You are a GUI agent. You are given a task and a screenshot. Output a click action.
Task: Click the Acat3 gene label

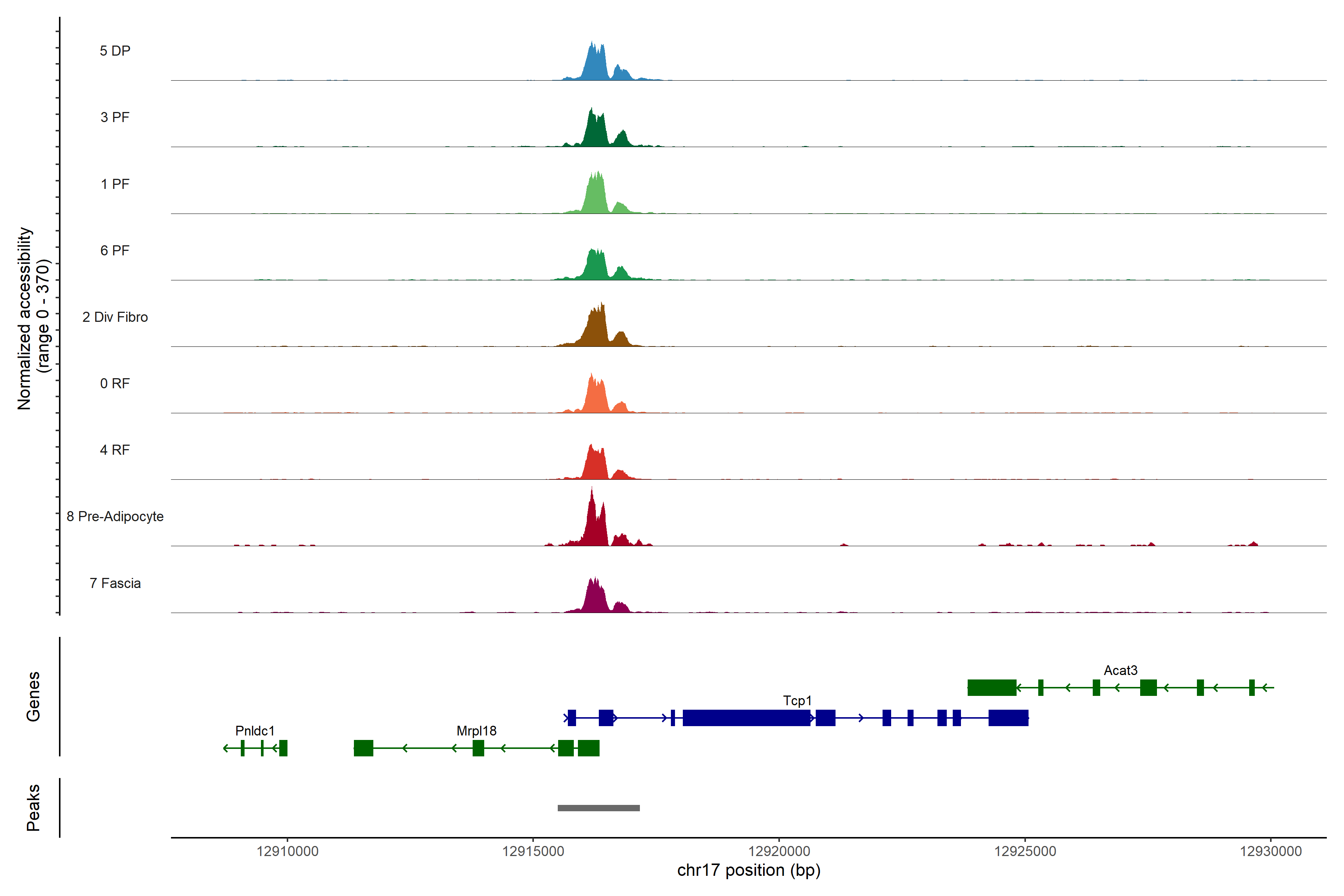tap(1120, 670)
